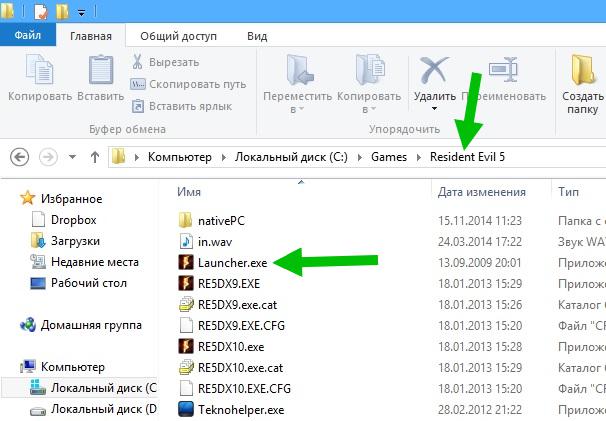606x421 pixels.
Task: Select the RE5DX10.exe application icon
Action: point(186,346)
